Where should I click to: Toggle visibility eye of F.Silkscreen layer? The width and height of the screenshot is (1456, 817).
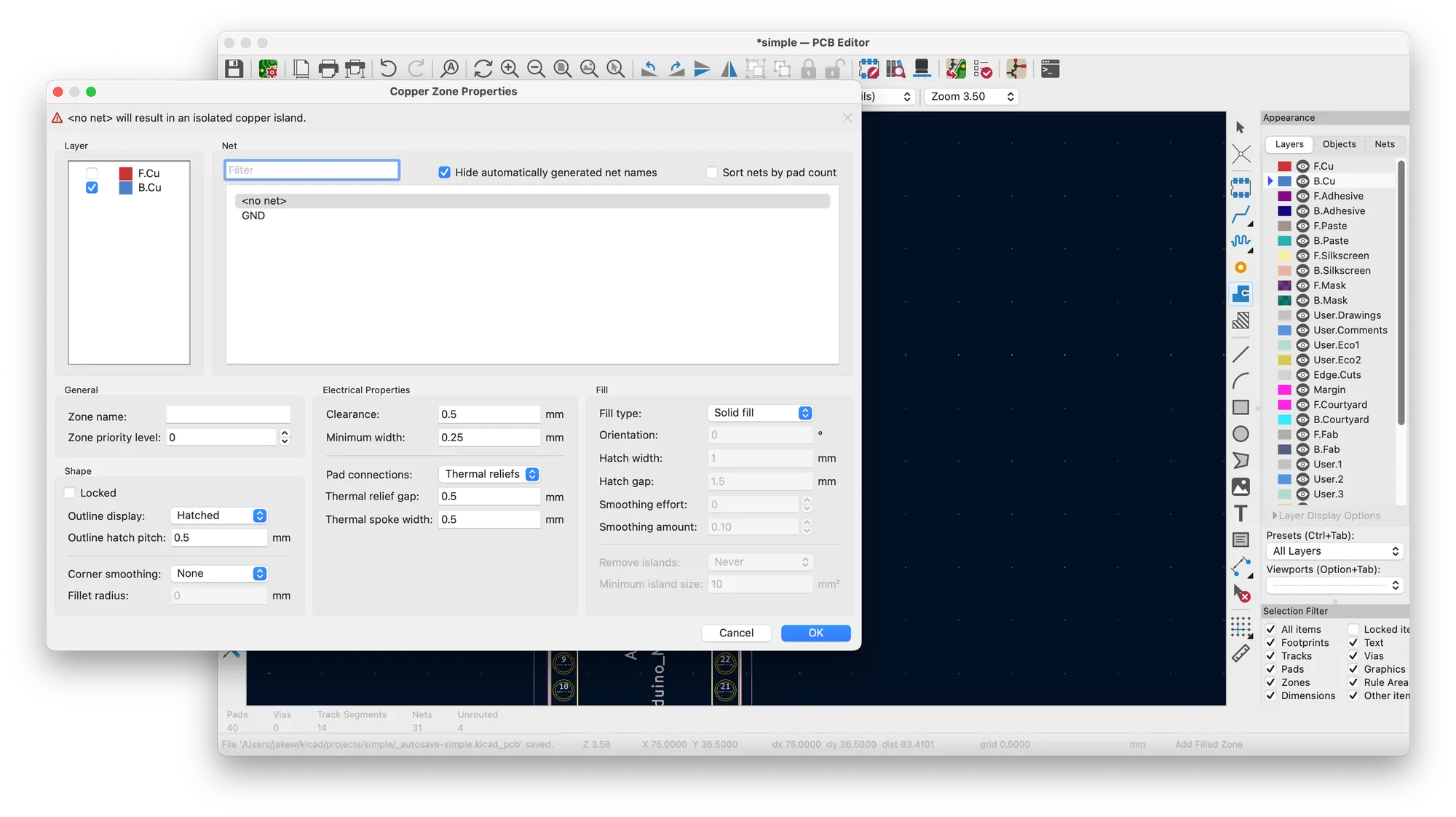pyautogui.click(x=1302, y=256)
